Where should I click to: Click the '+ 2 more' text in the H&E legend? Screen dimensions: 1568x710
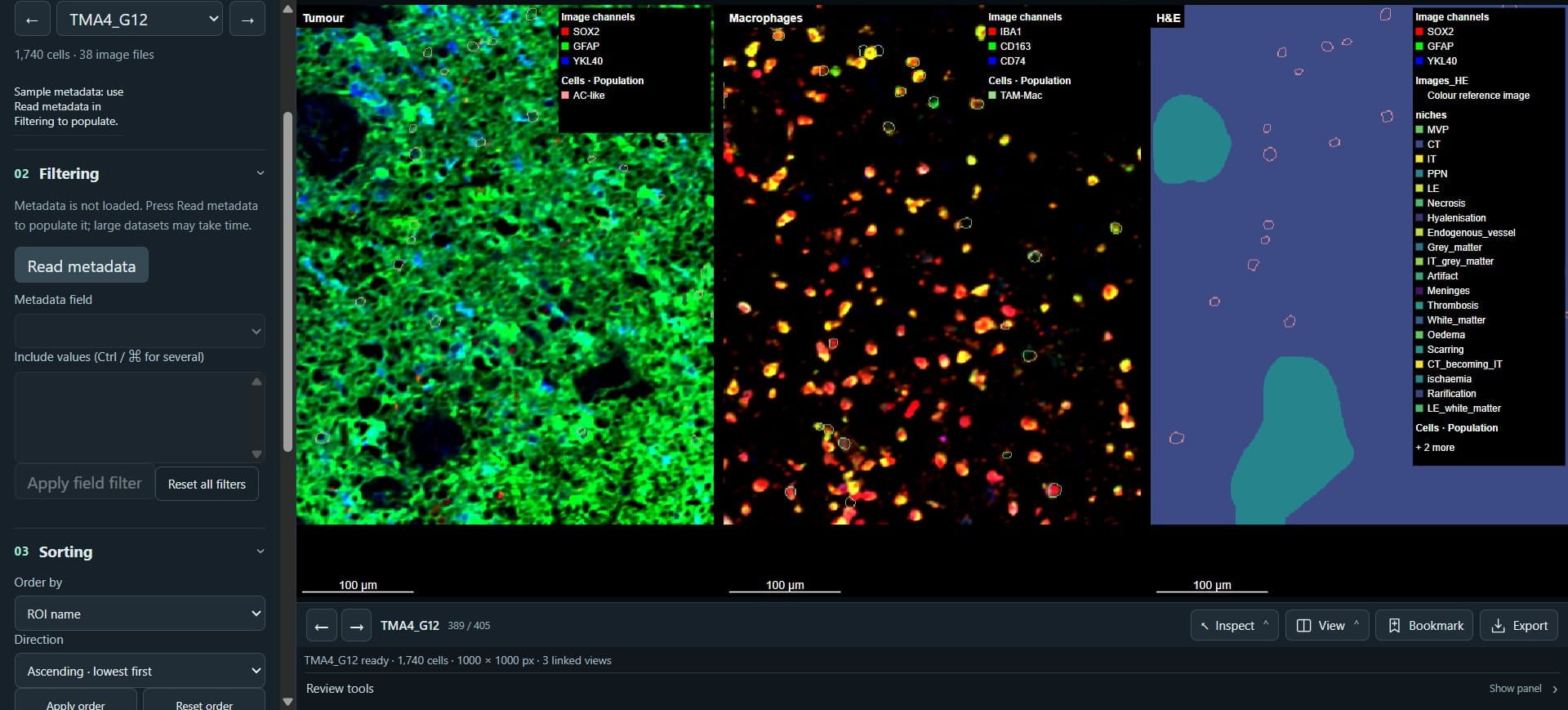pos(1435,448)
